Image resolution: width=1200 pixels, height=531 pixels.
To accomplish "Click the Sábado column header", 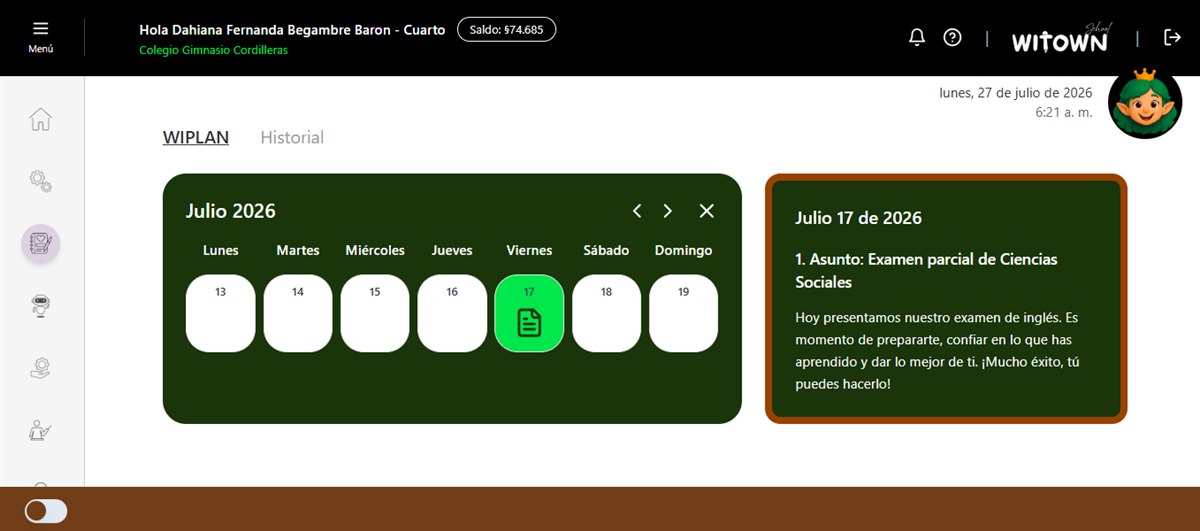I will tap(607, 250).
